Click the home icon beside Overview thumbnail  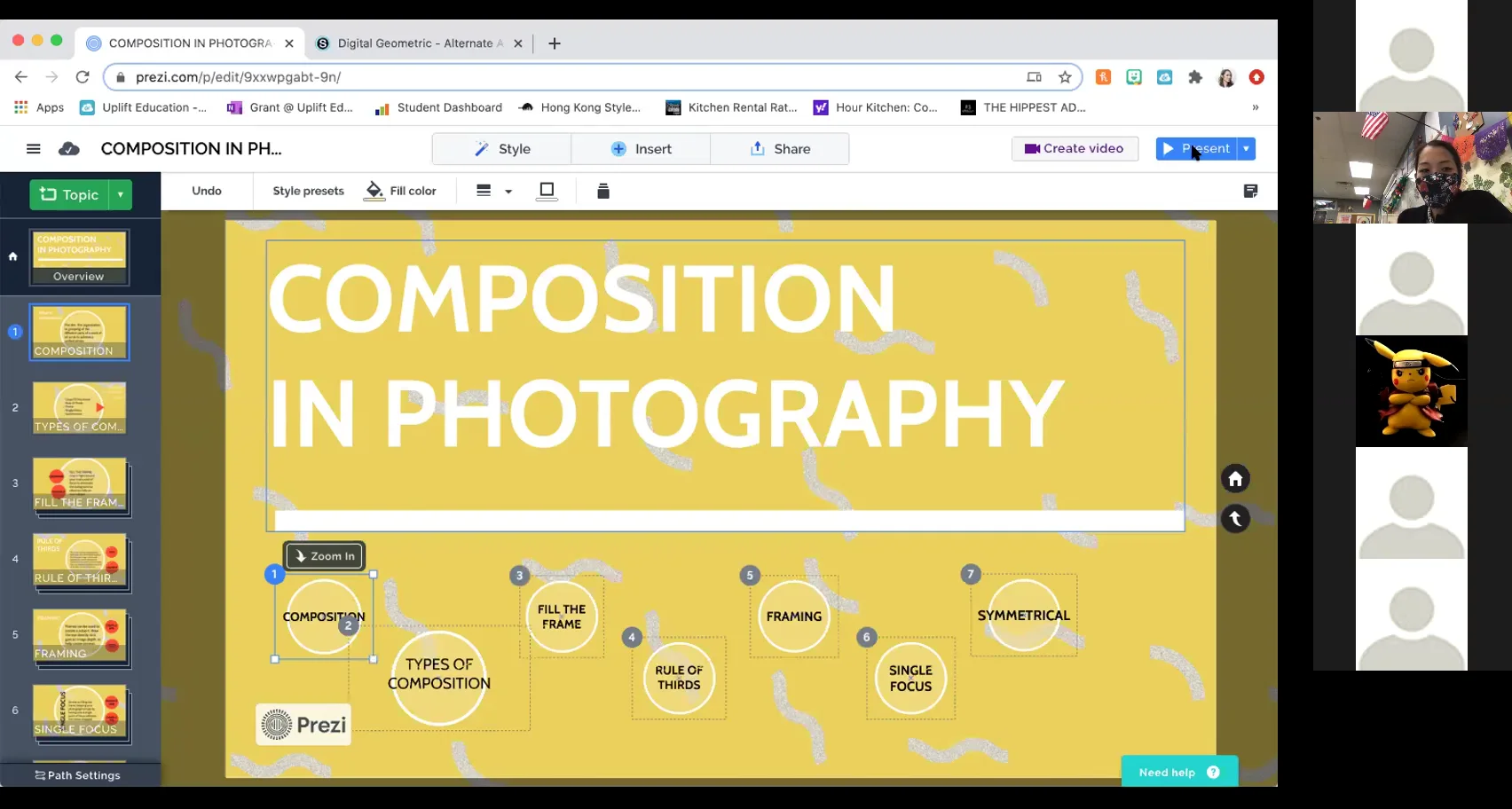coord(12,256)
